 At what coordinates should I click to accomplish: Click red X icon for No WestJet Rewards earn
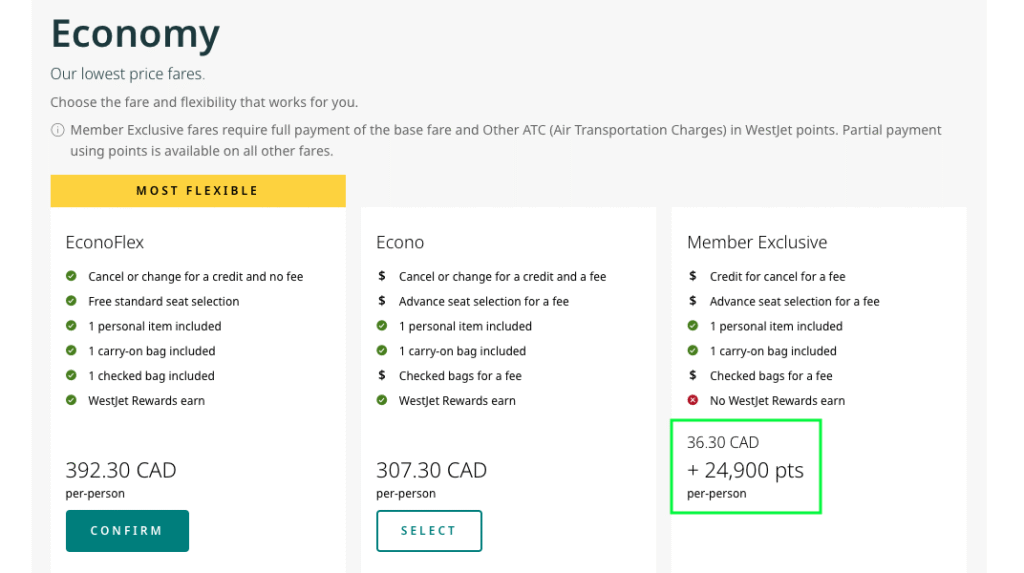[693, 401]
